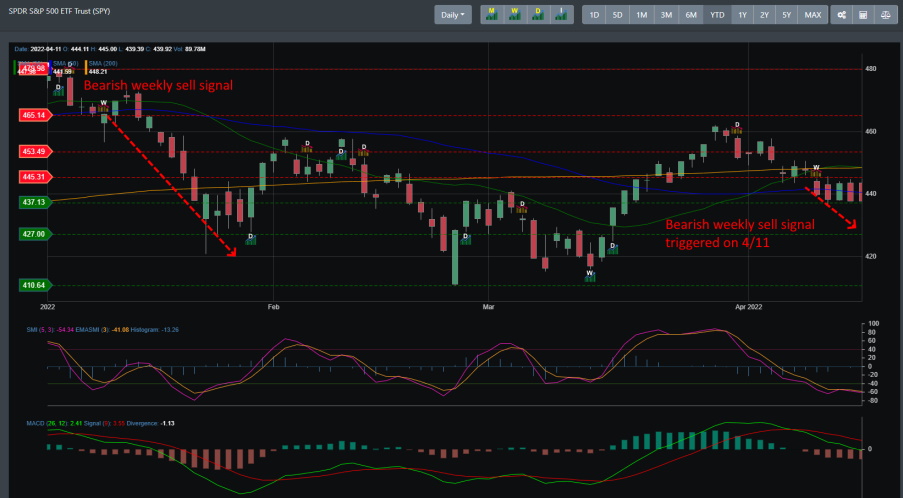Click the 480 value on the price axis
The image size is (903, 498).
871,69
